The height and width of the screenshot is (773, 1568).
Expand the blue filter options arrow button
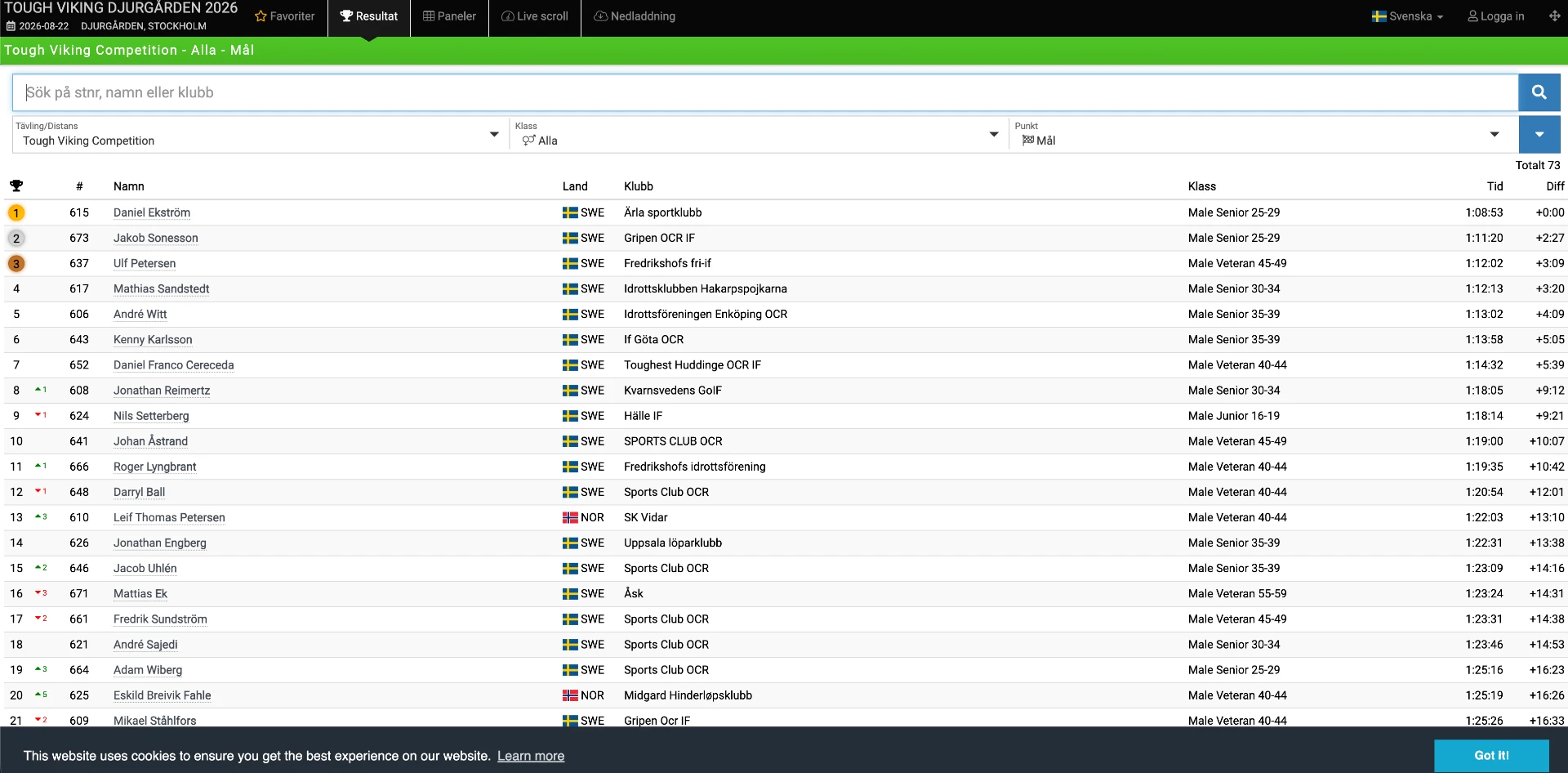click(1539, 134)
